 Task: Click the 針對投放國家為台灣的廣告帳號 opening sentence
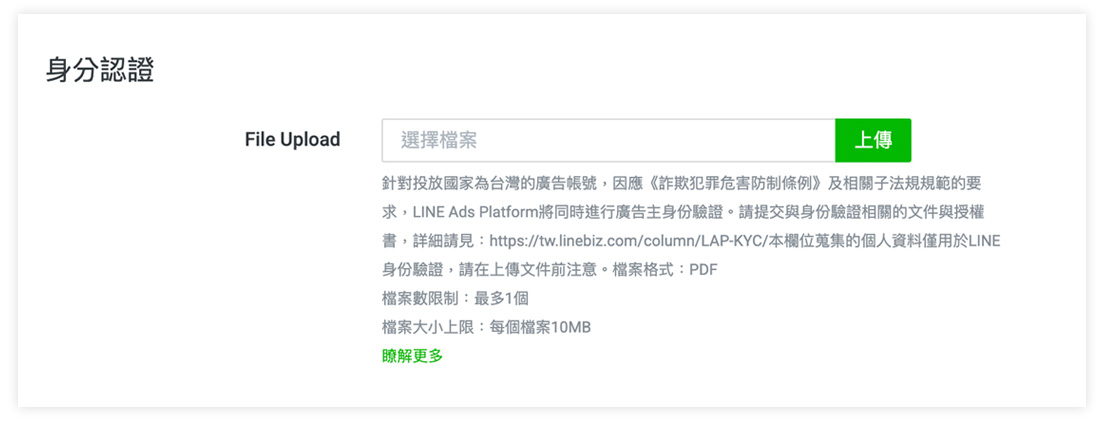click(490, 184)
